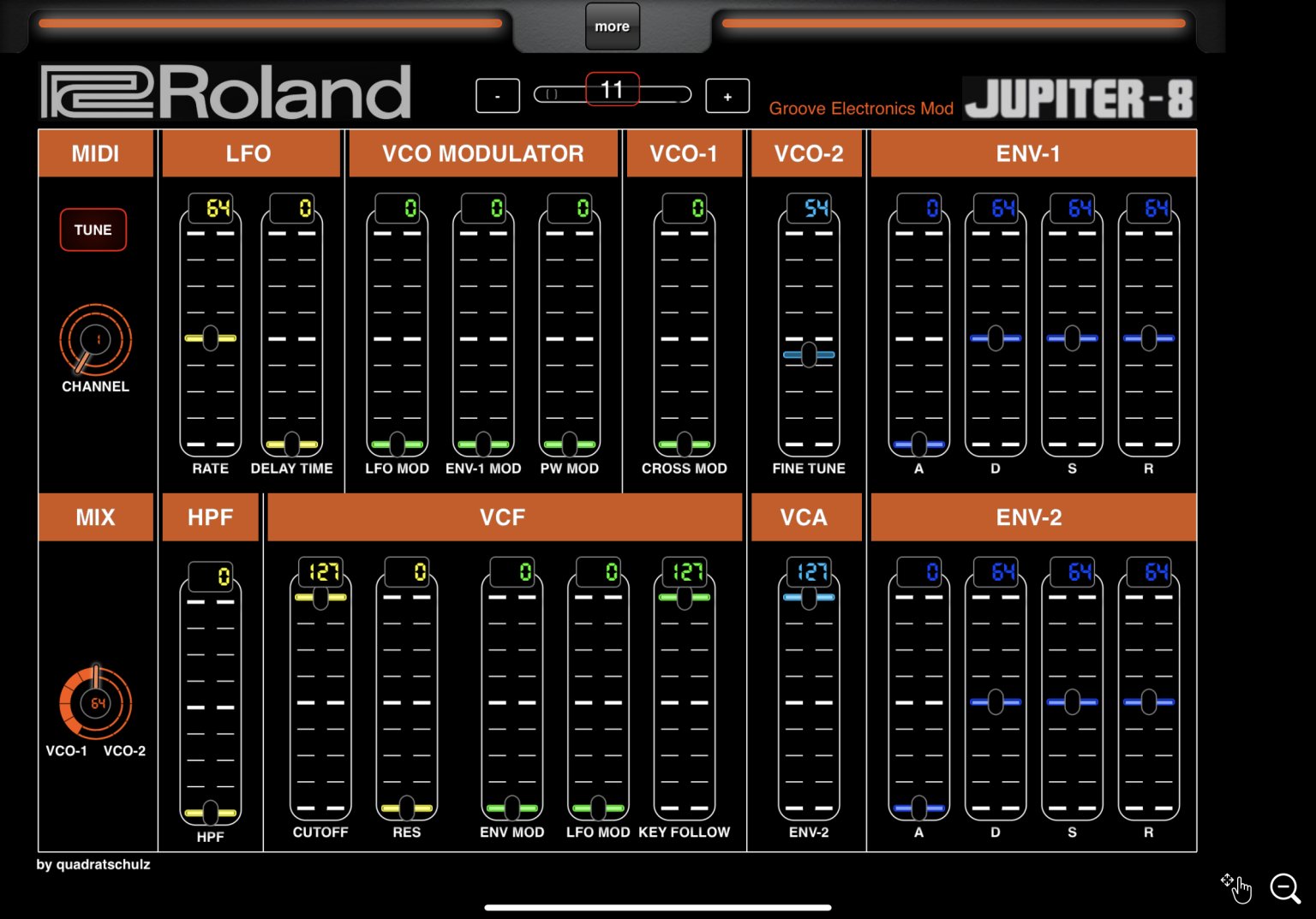
Task: Click the ENV-1 attack (A) slider handle
Action: (x=919, y=444)
